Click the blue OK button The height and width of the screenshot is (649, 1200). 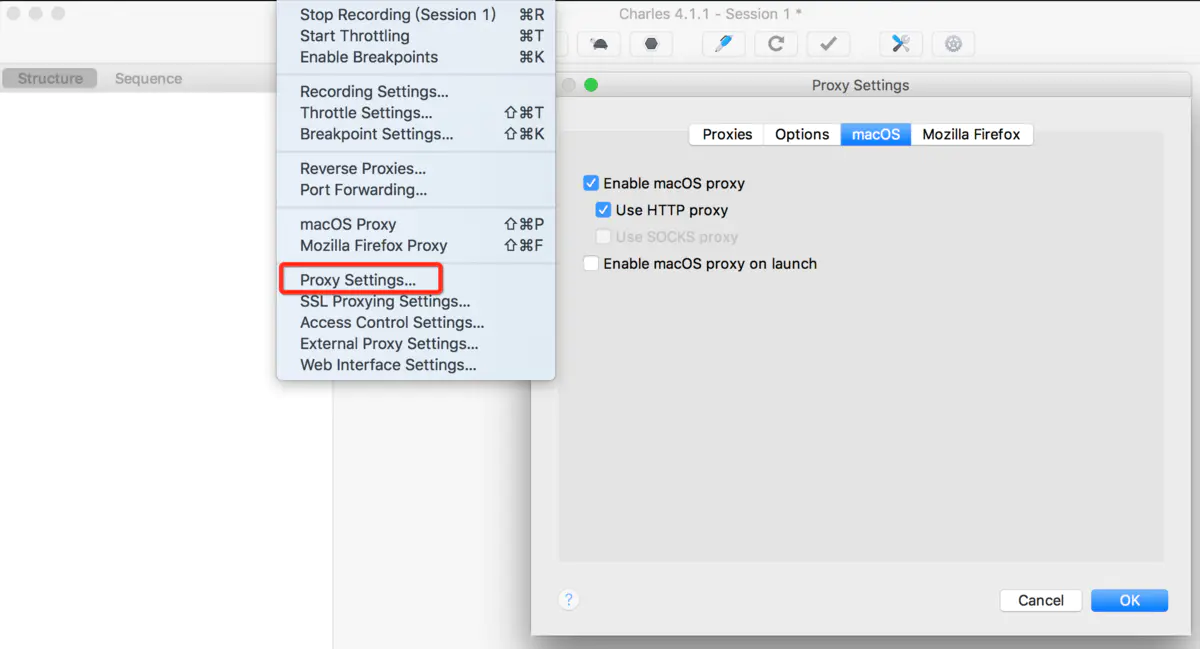1130,600
